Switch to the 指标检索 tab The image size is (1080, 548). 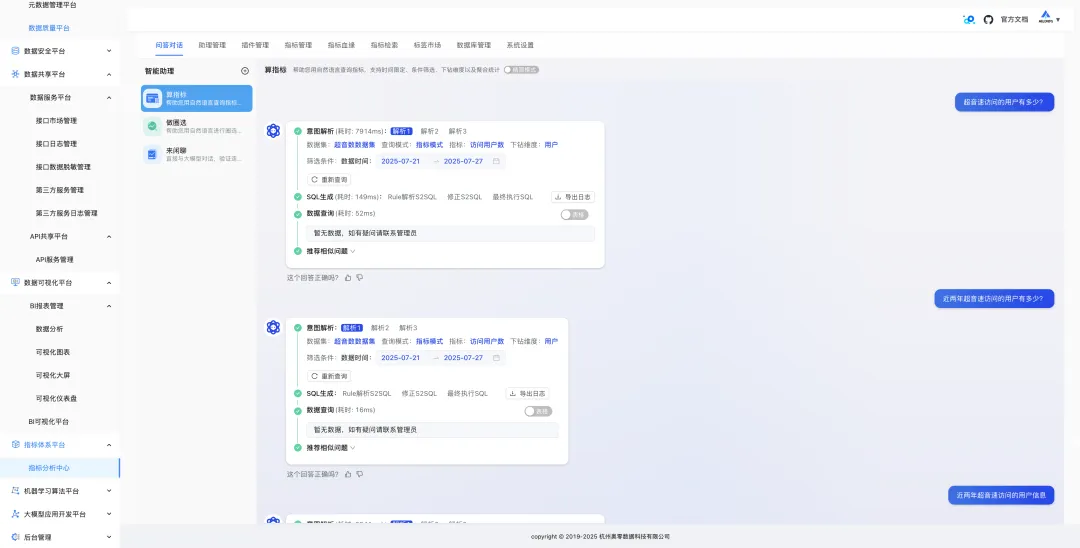tap(384, 45)
